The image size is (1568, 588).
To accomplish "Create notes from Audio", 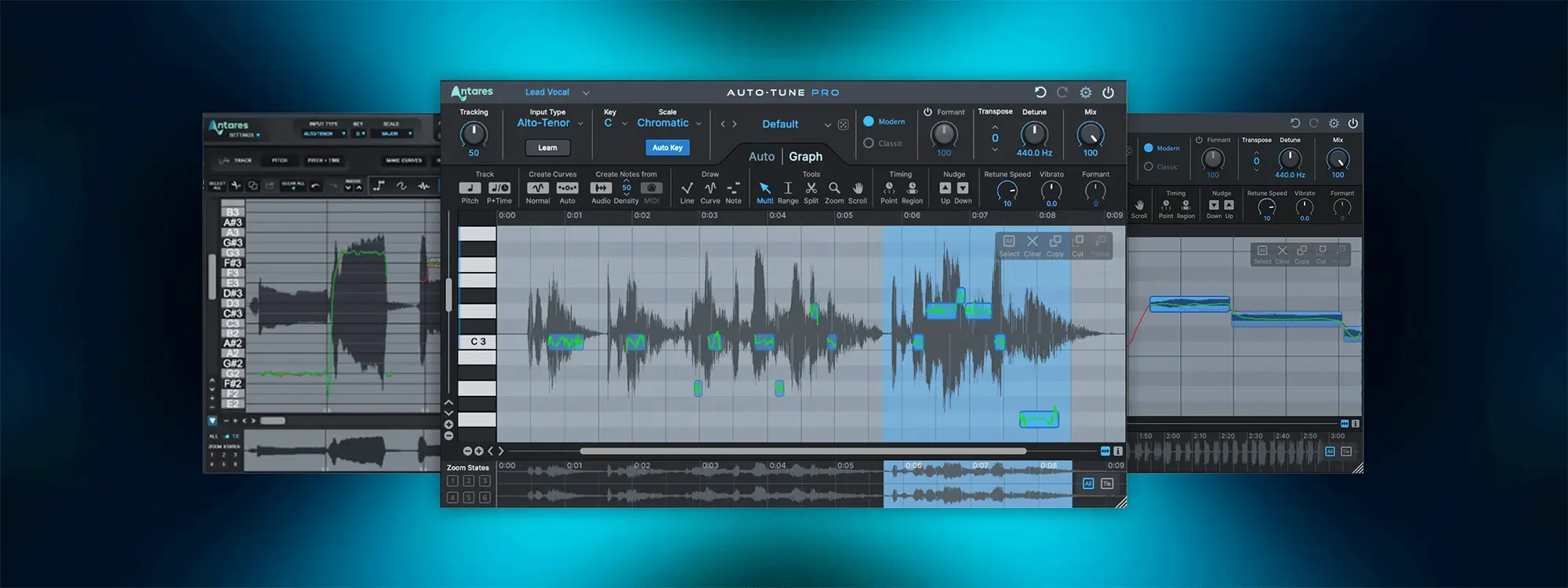I will pos(601,188).
